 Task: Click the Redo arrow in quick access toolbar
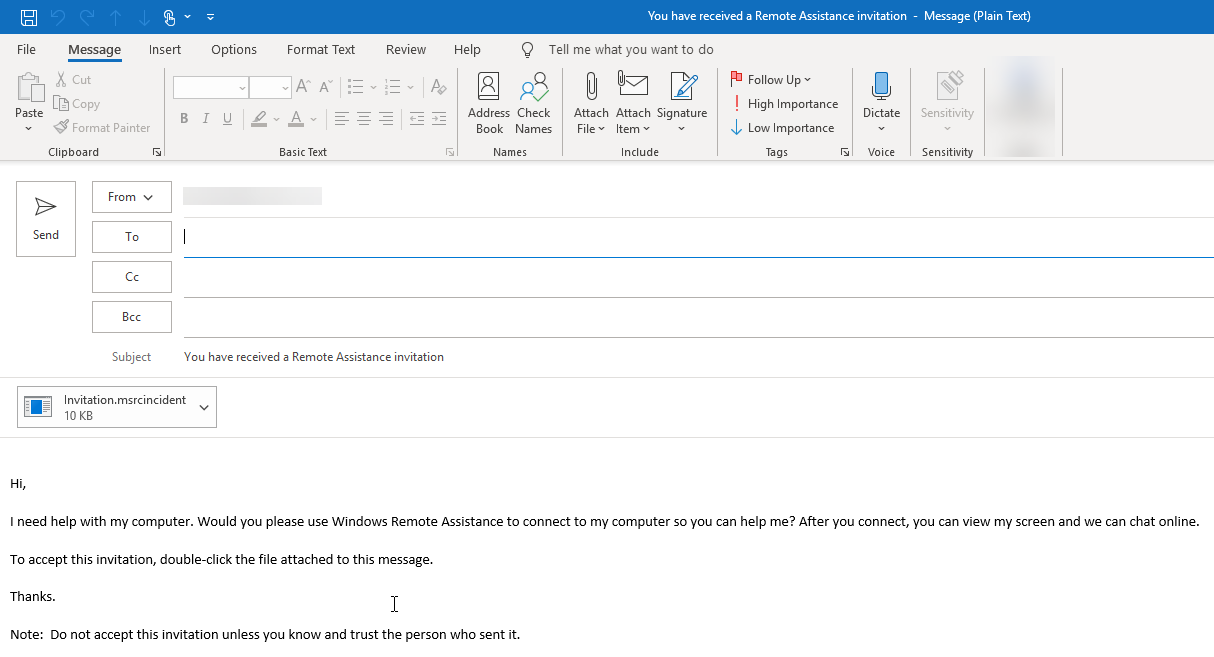click(x=87, y=16)
